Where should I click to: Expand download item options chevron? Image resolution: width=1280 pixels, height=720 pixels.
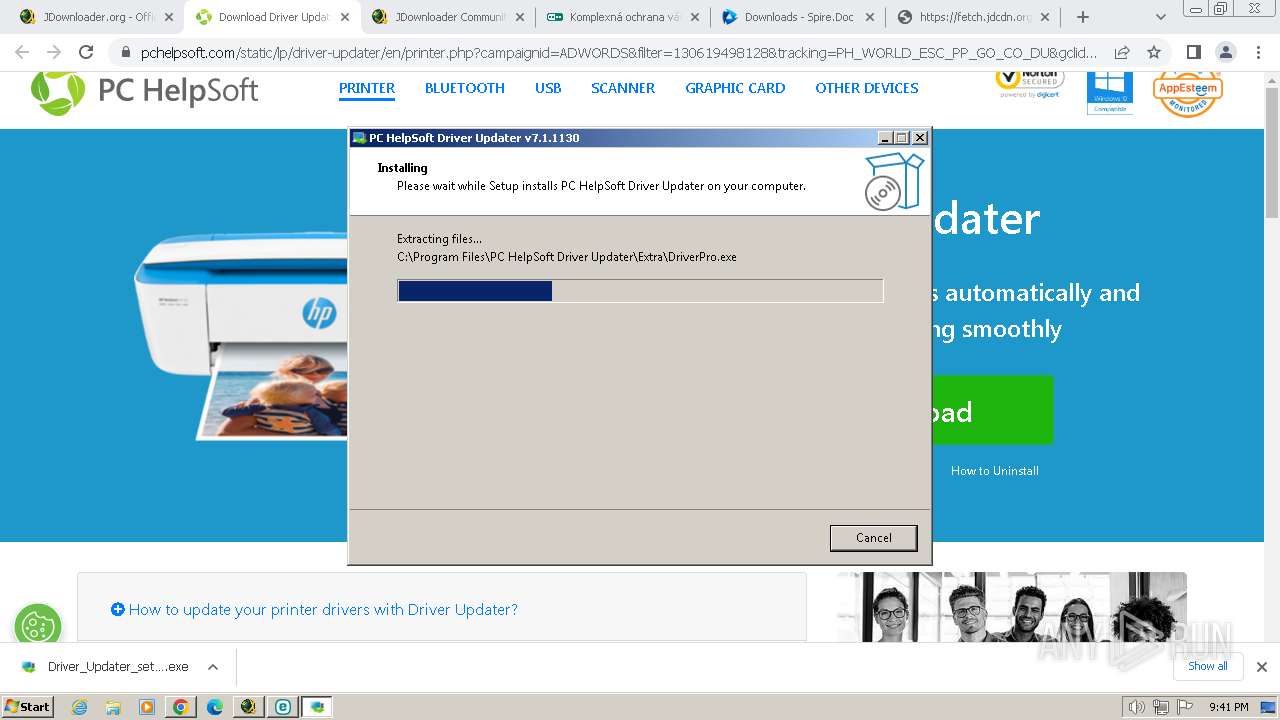point(213,667)
